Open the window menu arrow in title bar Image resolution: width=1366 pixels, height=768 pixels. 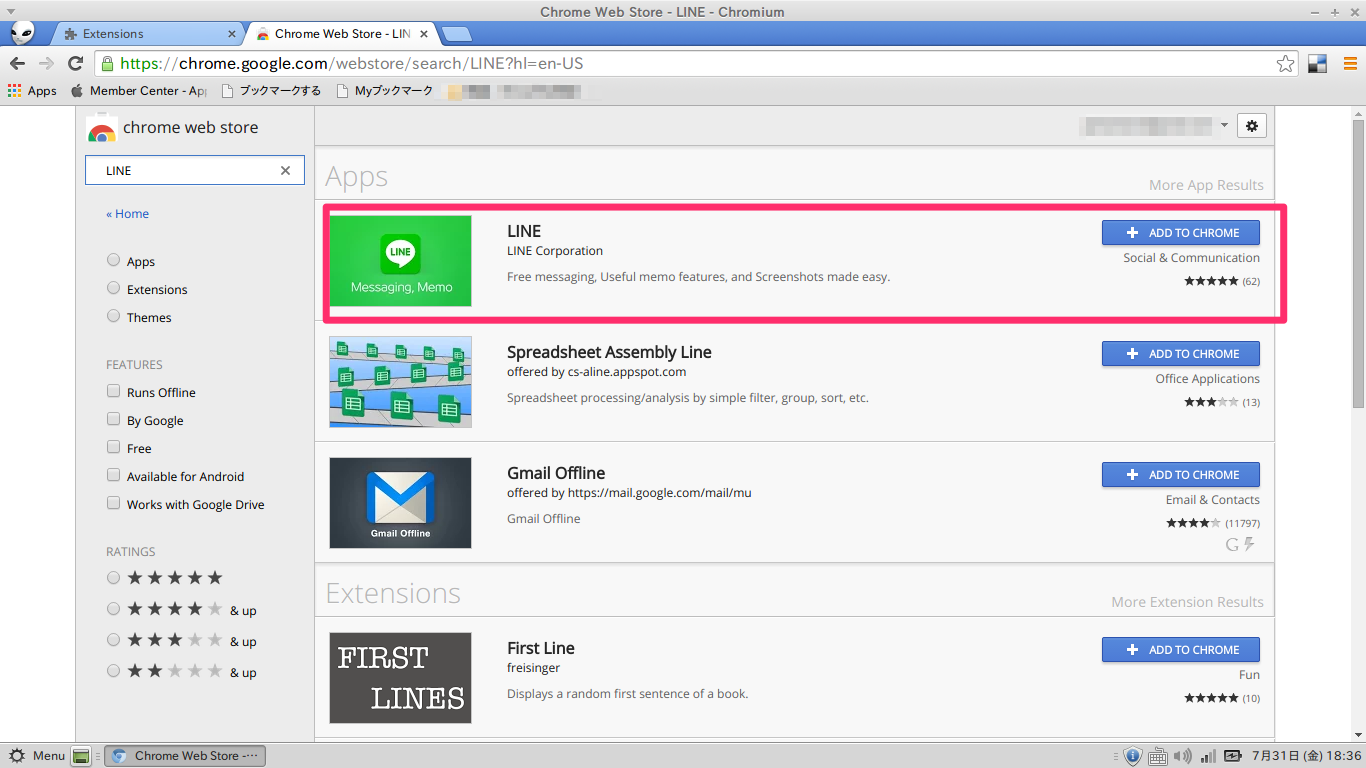10,11
